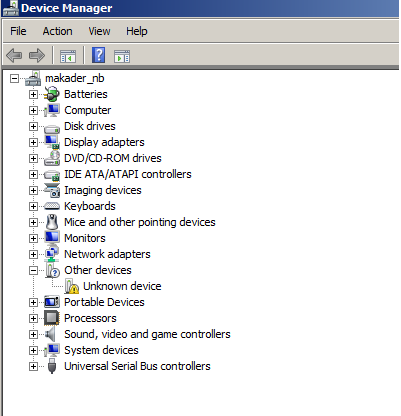Expand the Network adapters node
Screen dimensions: 401x416
(33, 254)
